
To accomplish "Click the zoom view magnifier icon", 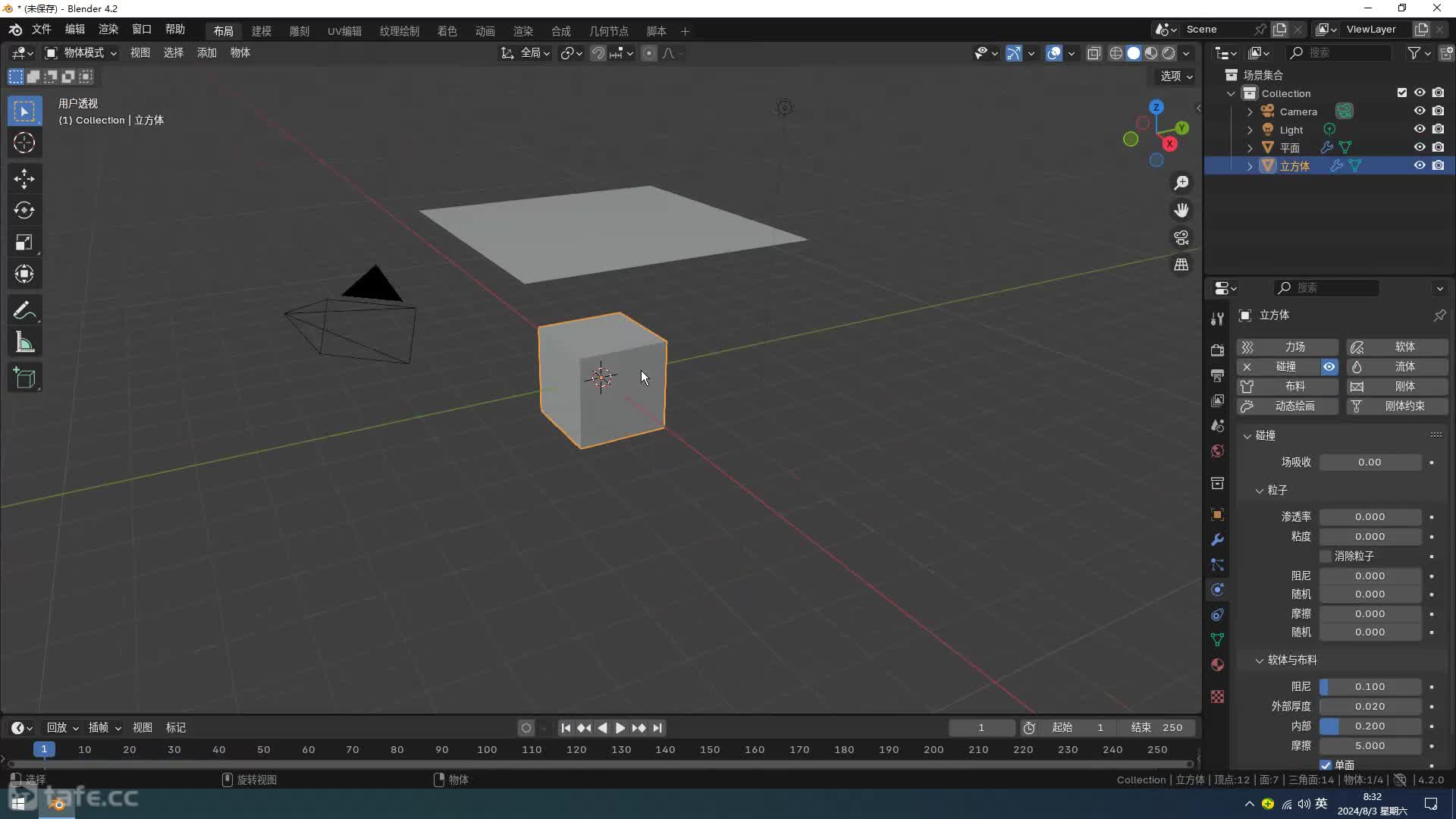I will 1181,183.
